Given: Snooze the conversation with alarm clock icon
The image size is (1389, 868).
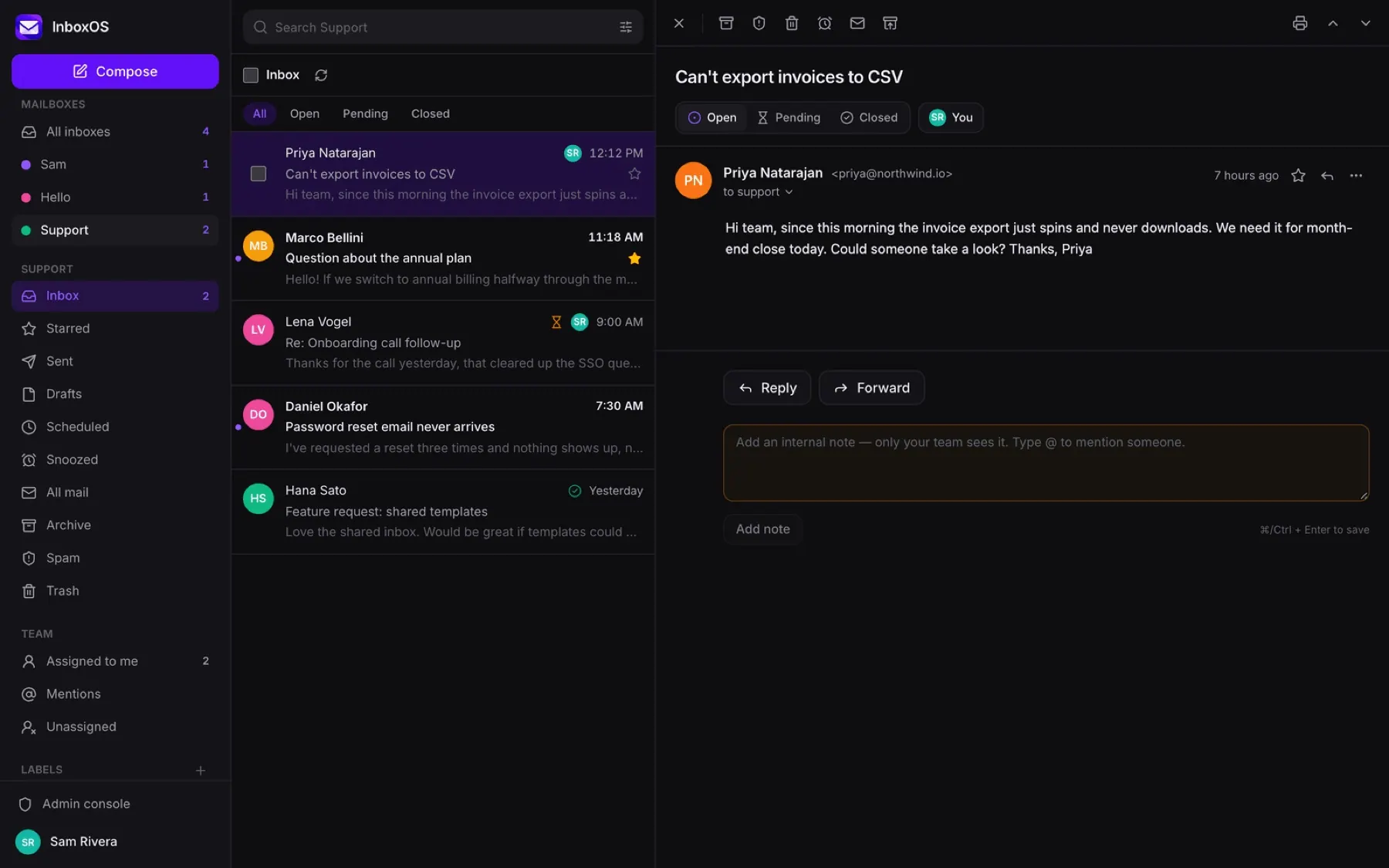Looking at the screenshot, I should tap(824, 23).
